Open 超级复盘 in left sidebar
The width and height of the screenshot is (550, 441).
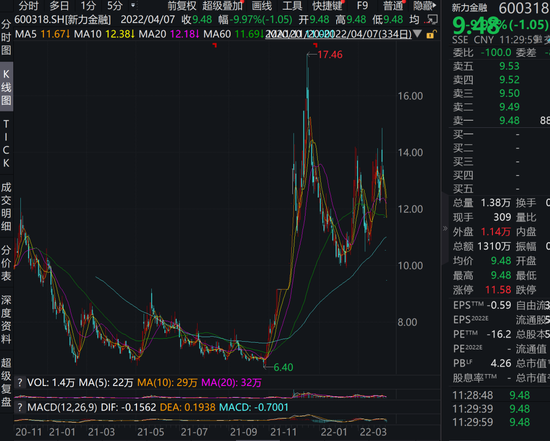click(x=6, y=382)
